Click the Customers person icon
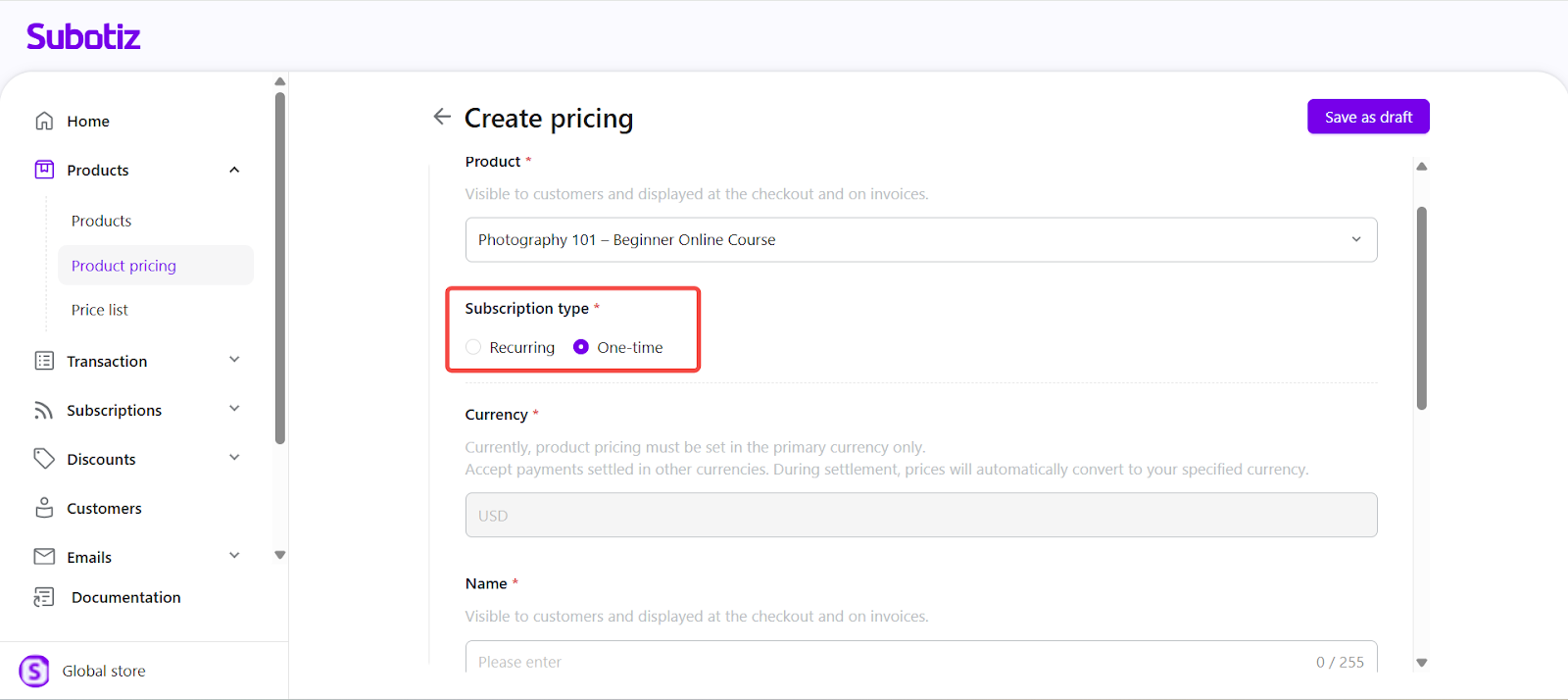Screen dimensions: 1568x700 [44, 508]
